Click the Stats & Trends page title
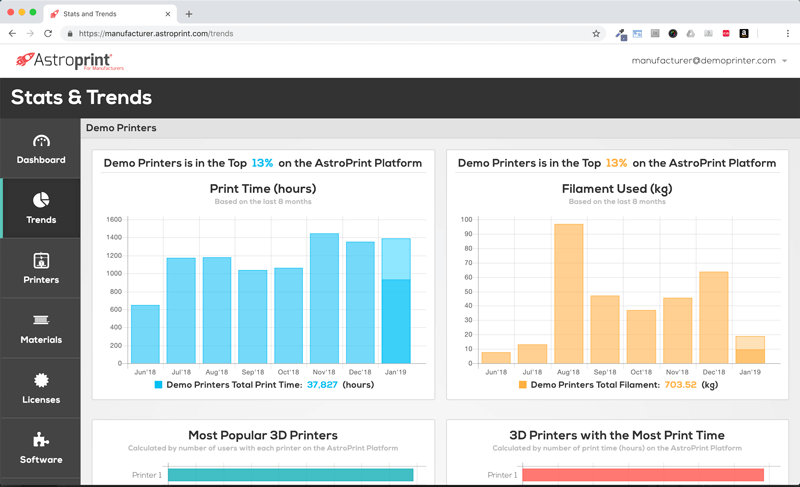800x487 pixels. click(82, 97)
